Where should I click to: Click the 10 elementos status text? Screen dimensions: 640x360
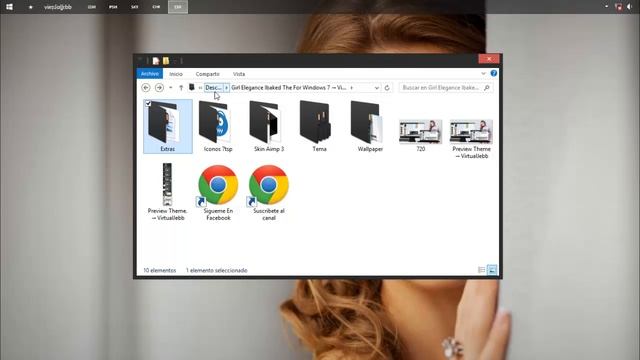160,270
